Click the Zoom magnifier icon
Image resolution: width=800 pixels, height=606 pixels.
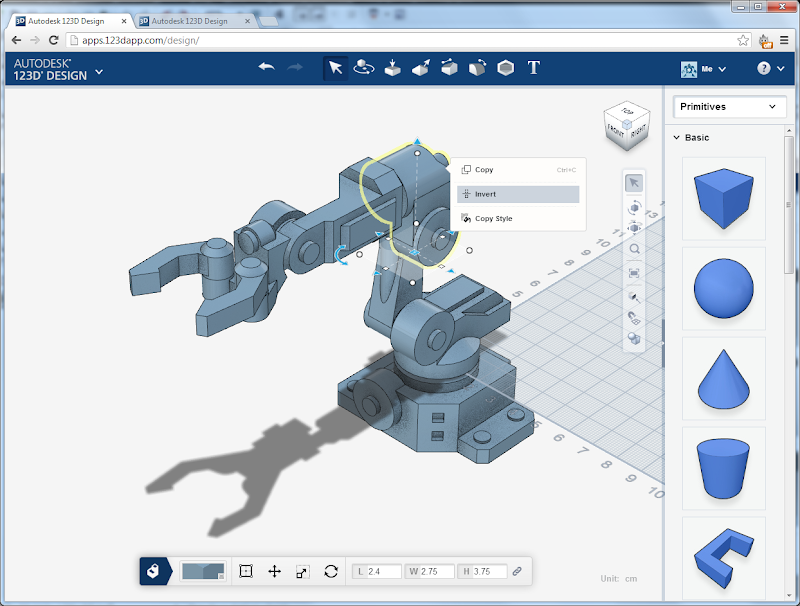(634, 249)
